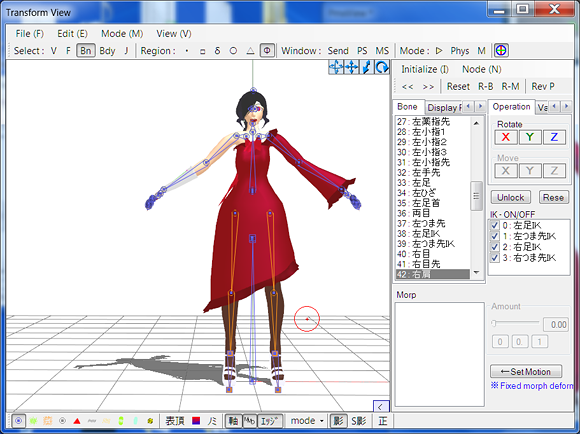
Task: Open the Initialize (I) menu
Action: coord(425,70)
